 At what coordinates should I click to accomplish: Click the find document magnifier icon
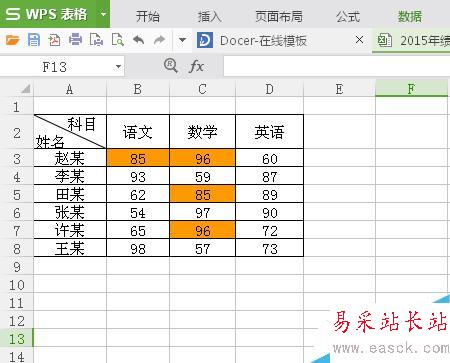click(x=118, y=40)
